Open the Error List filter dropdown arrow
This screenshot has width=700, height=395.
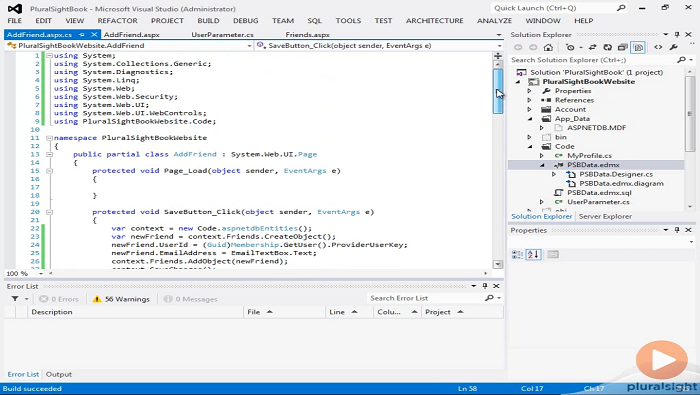(x=26, y=299)
